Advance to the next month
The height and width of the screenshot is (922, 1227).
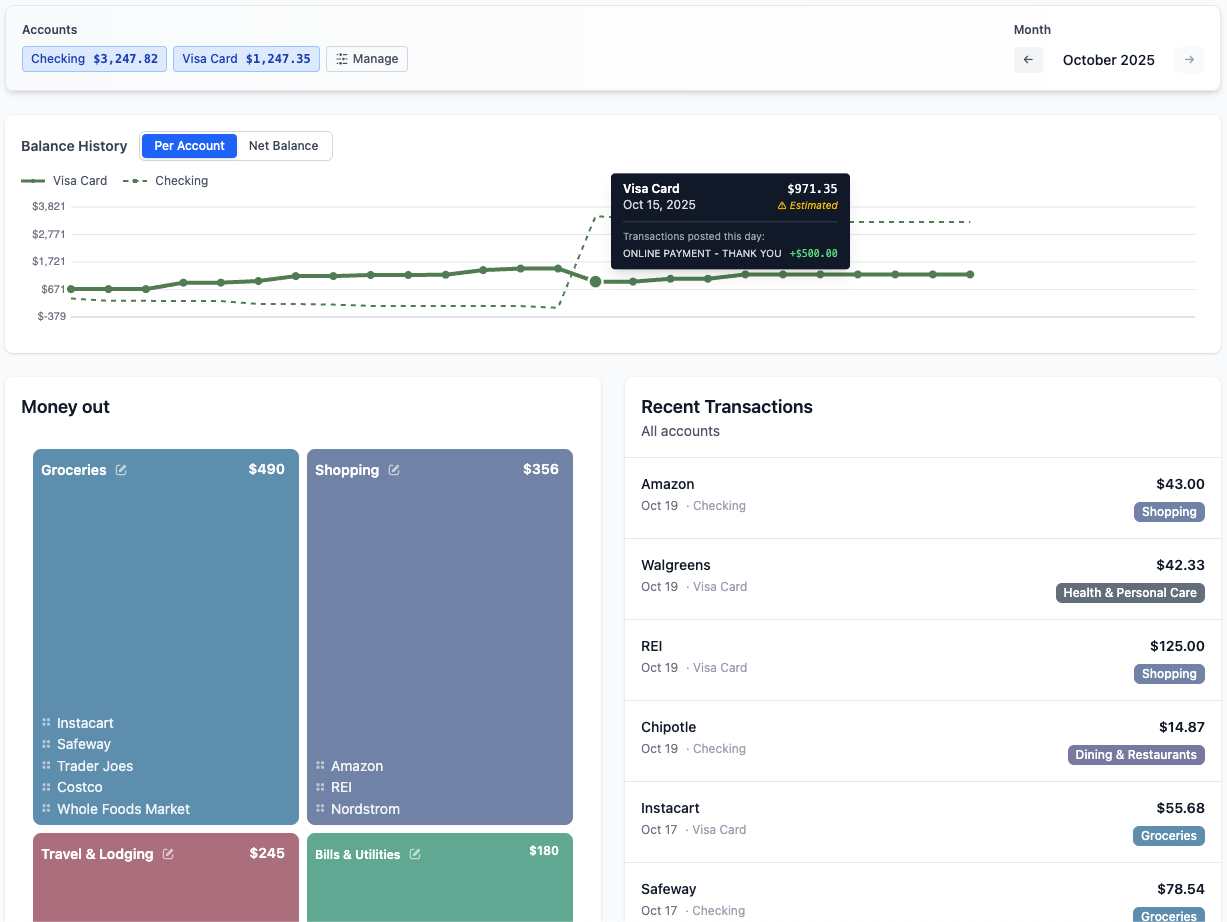point(1189,60)
